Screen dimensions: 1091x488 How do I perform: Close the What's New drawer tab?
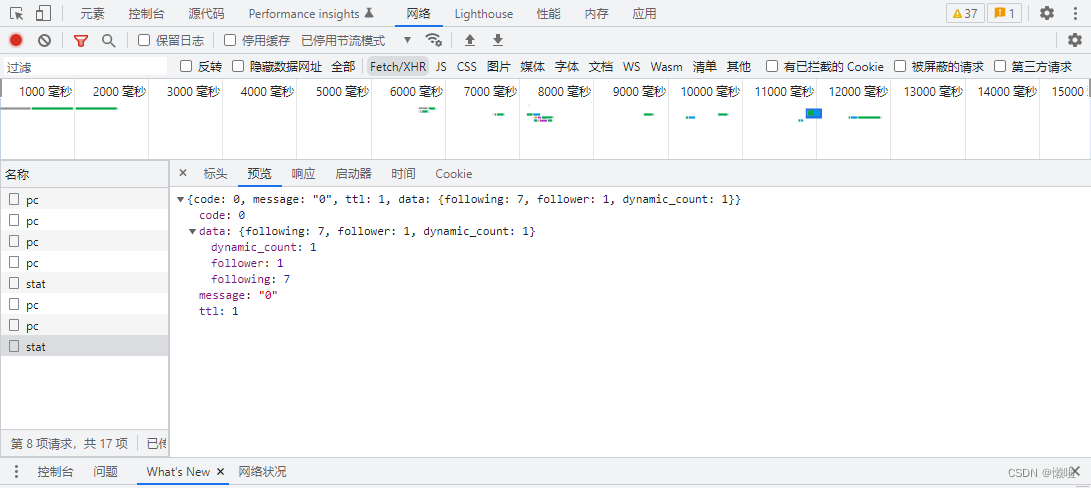221,471
